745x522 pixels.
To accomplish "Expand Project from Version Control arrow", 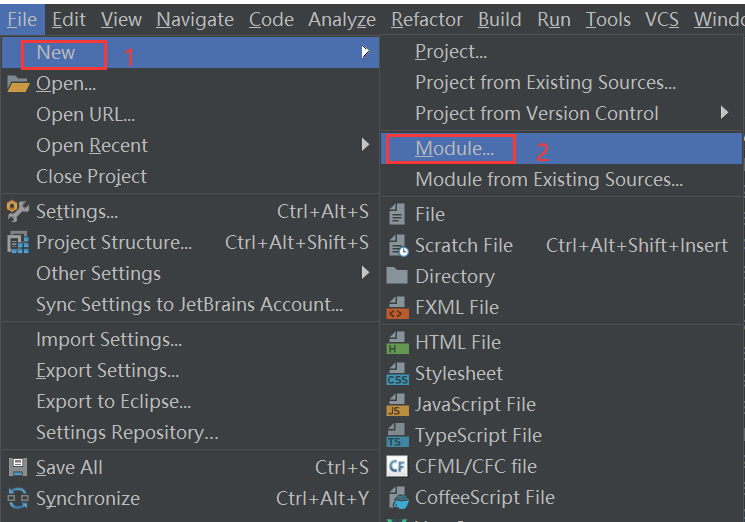I will point(724,113).
